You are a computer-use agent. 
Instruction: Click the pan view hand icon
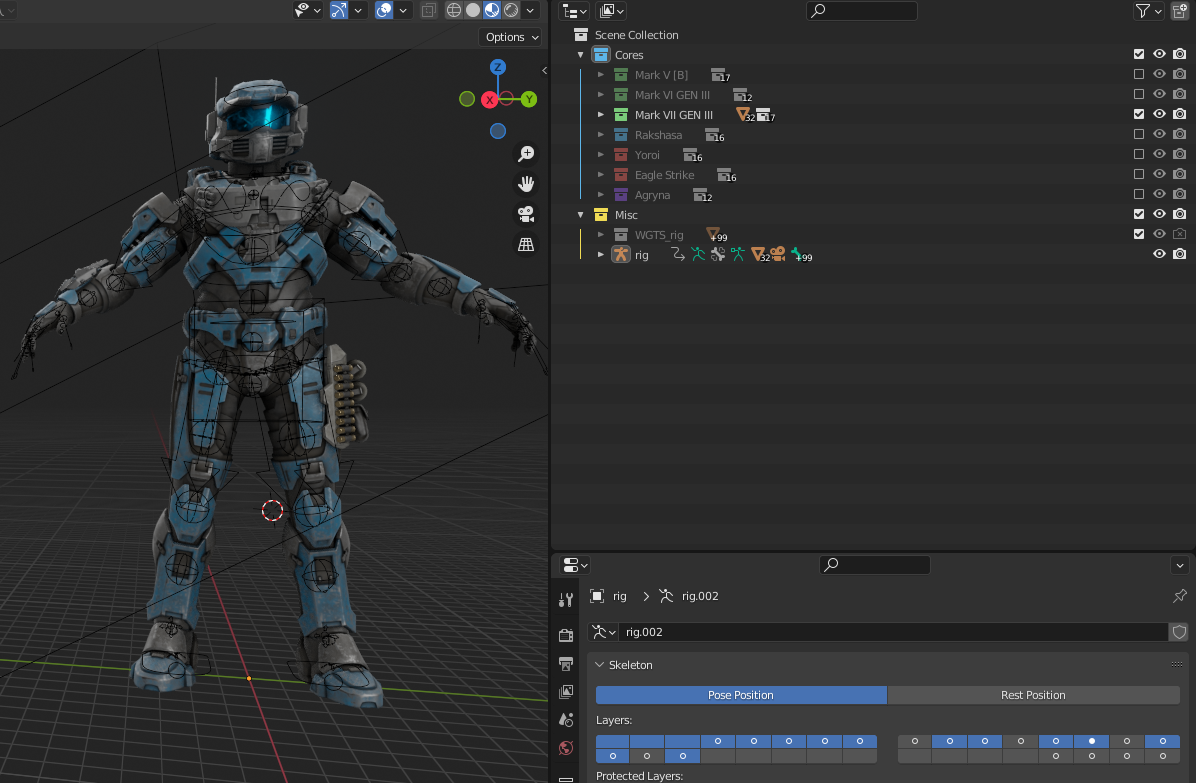click(525, 184)
